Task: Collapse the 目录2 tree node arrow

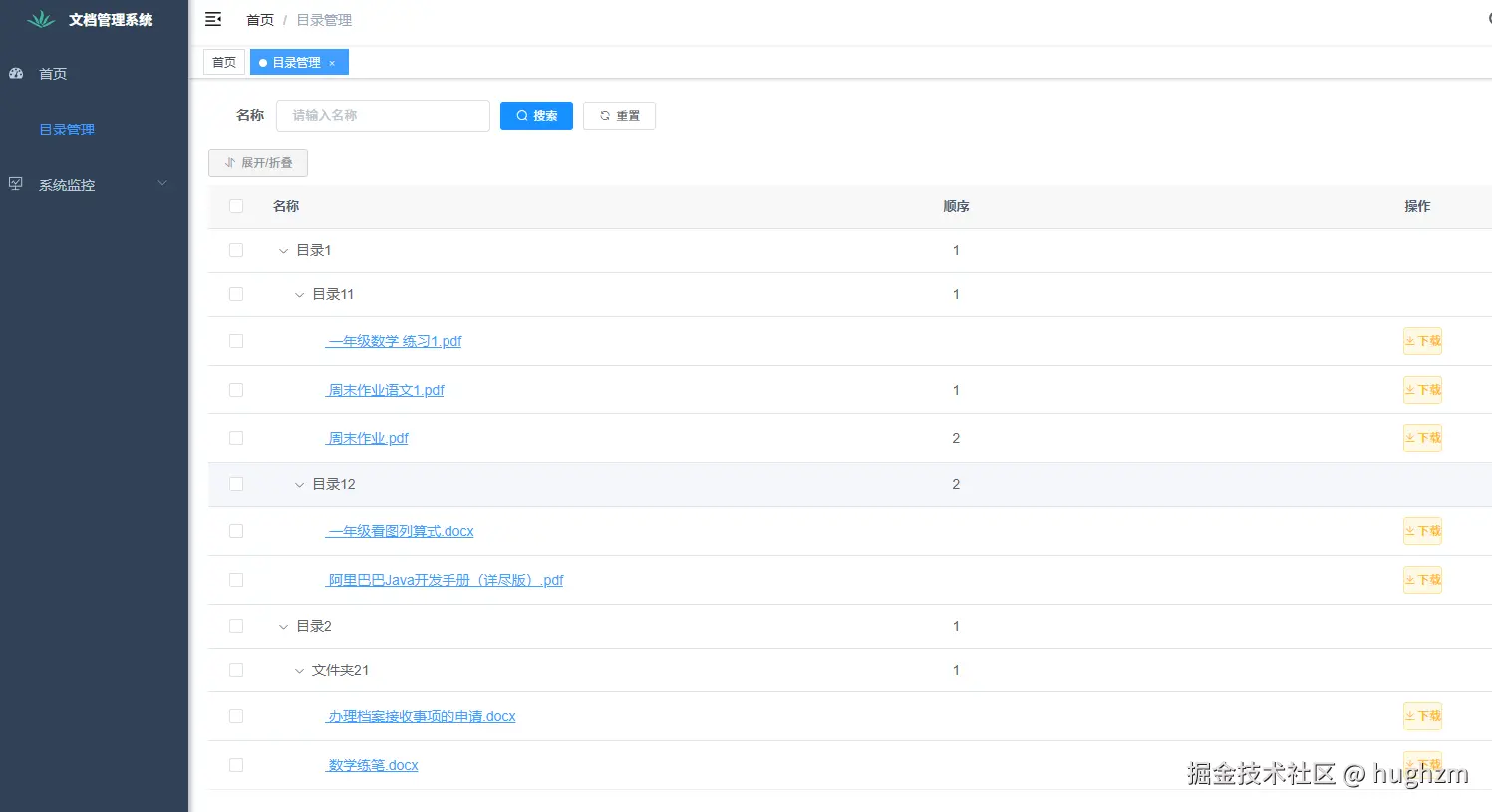Action: pos(283,627)
